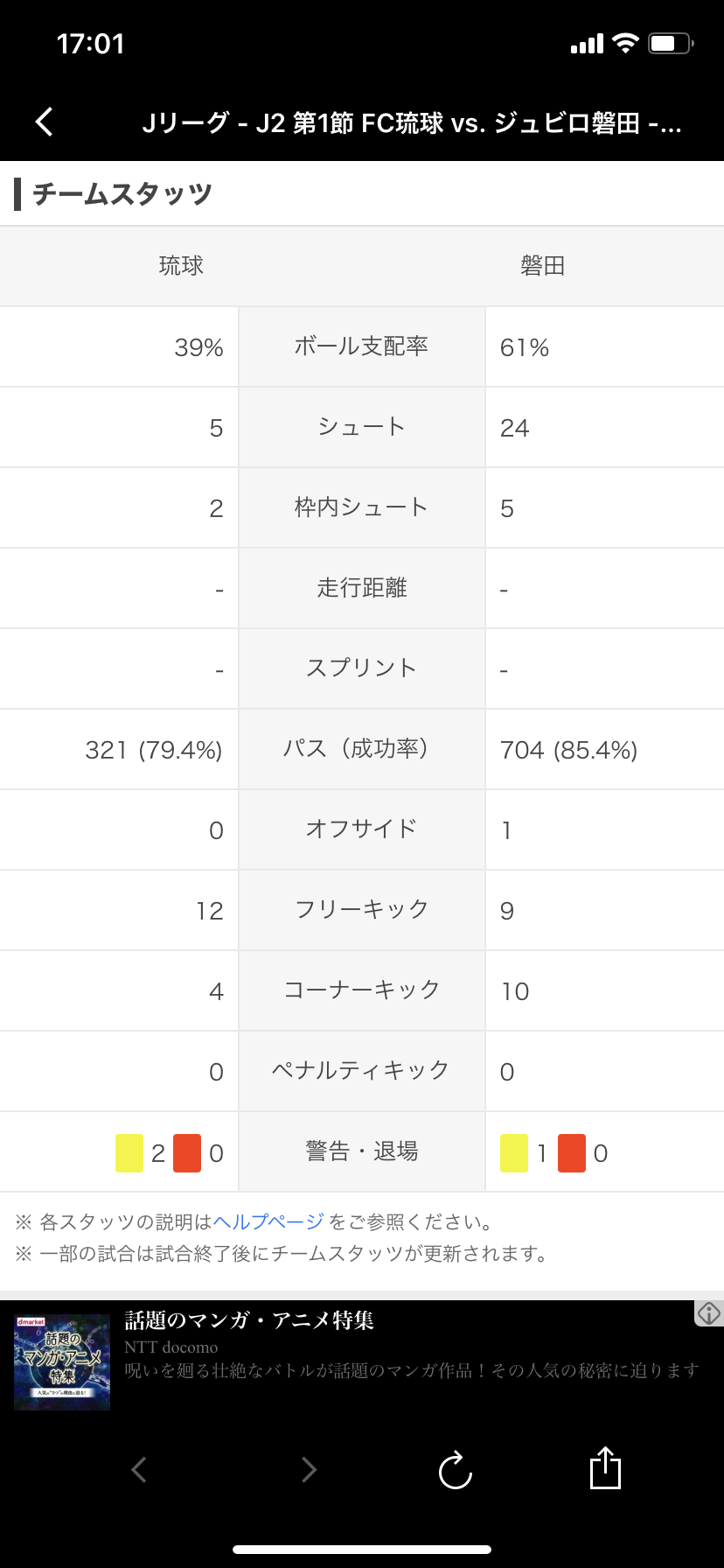This screenshot has height=1568, width=724.
Task: Tap the battery status icon
Action: point(671,44)
